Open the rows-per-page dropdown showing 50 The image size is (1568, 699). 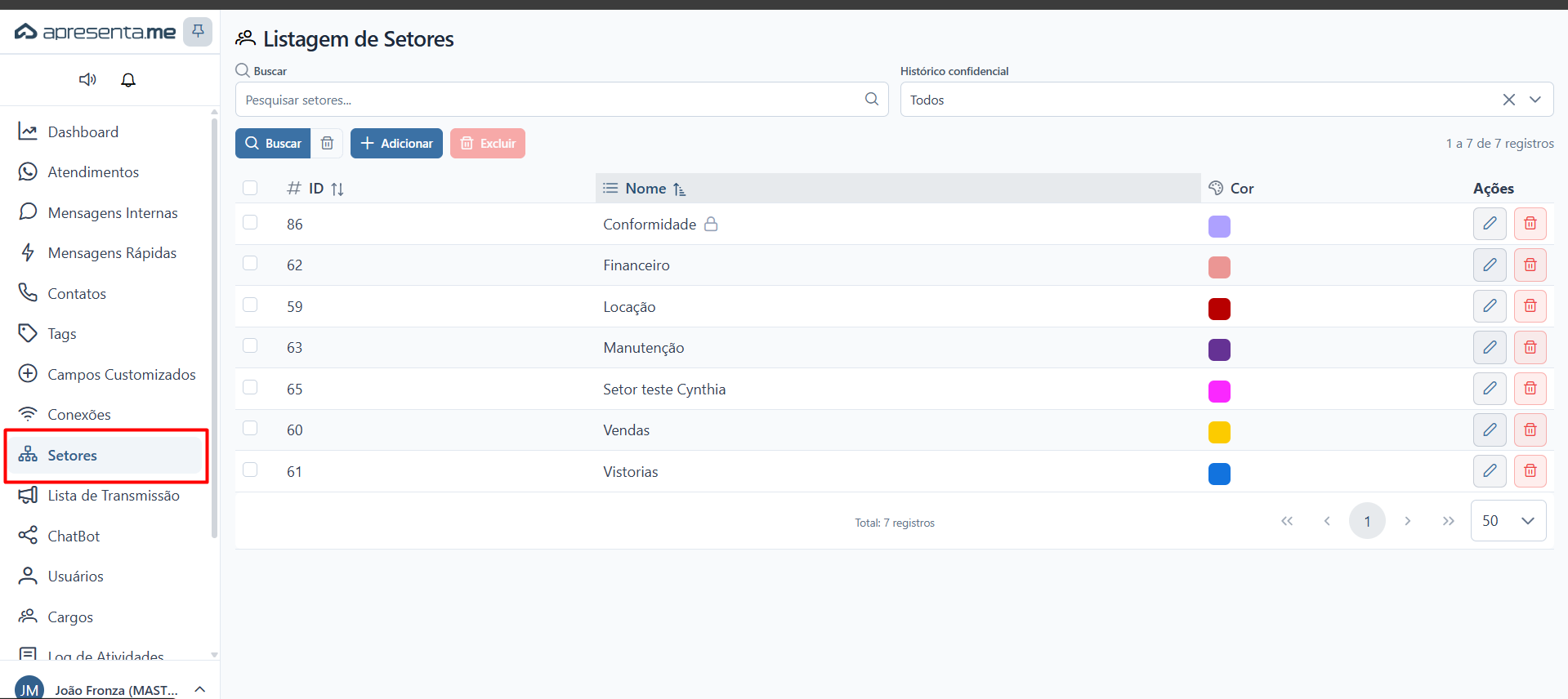coord(1508,521)
